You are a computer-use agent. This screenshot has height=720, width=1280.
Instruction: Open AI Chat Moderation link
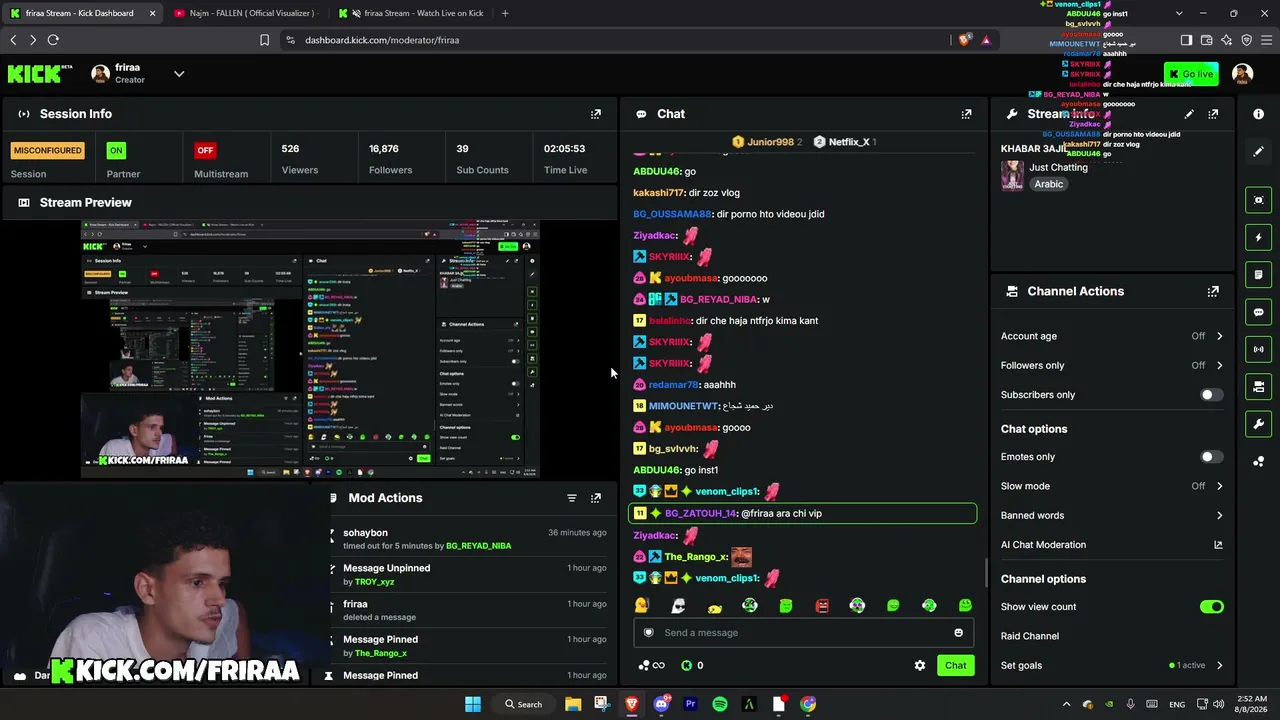(x=1111, y=545)
